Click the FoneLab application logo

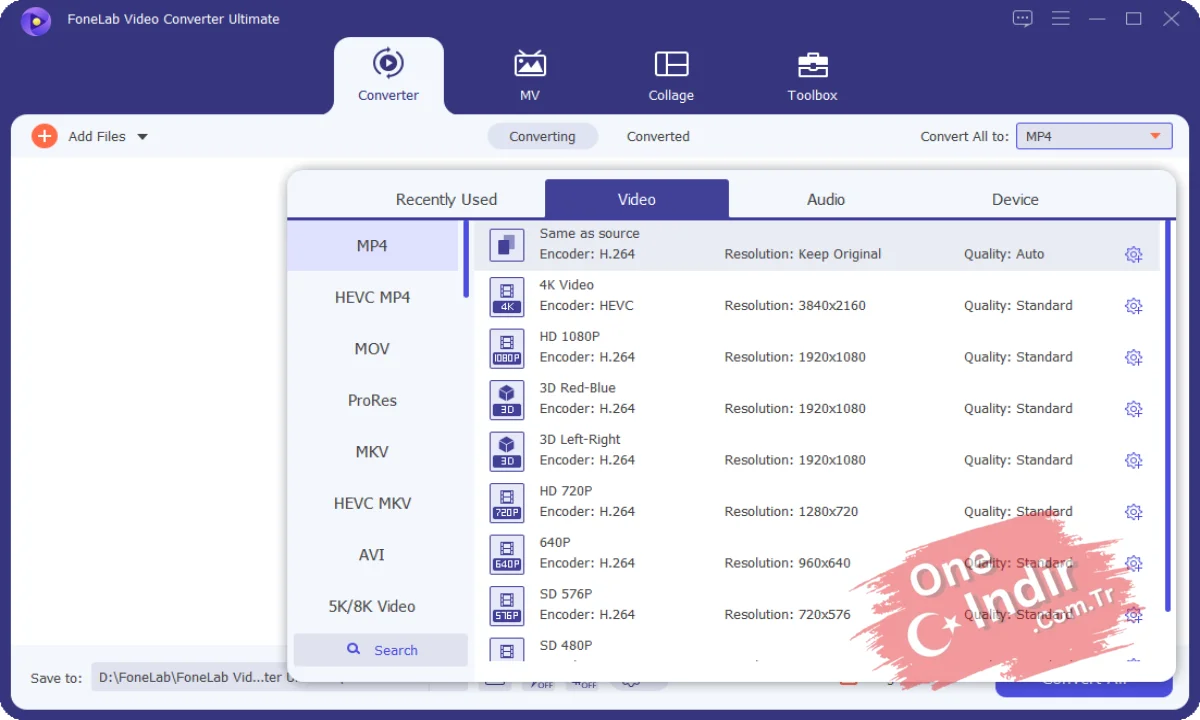(x=36, y=20)
